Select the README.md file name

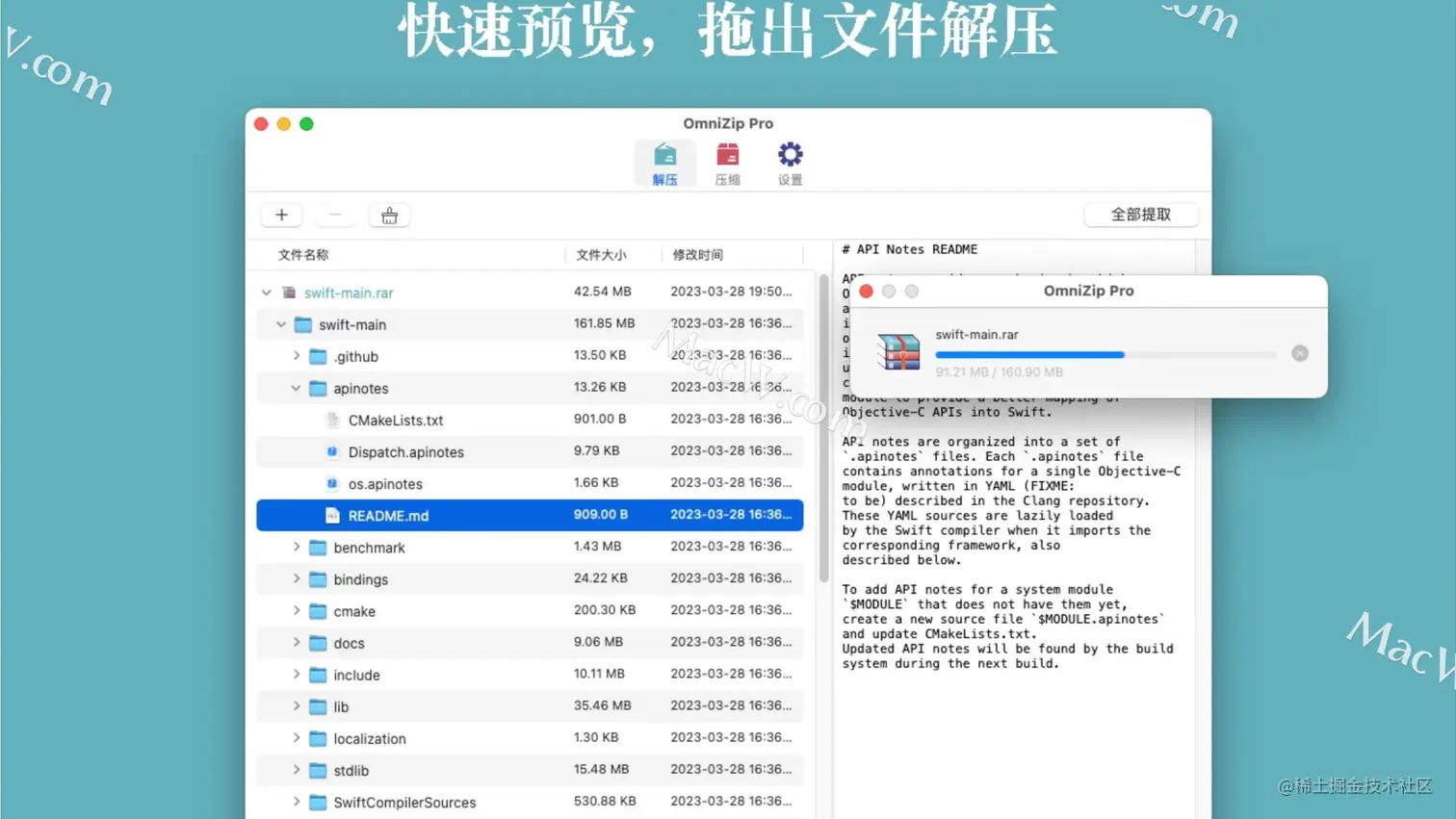[388, 515]
